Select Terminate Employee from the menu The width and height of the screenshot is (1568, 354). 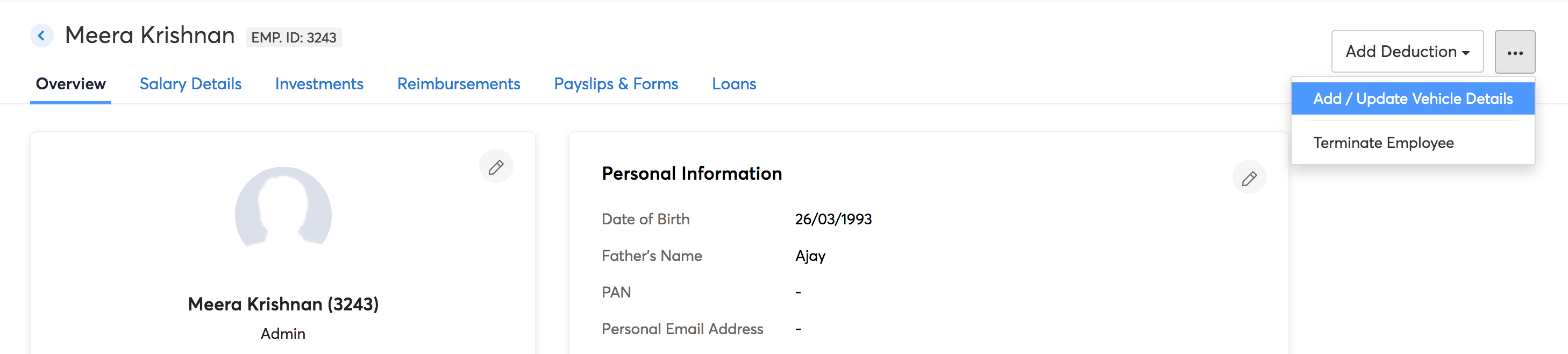1383,143
